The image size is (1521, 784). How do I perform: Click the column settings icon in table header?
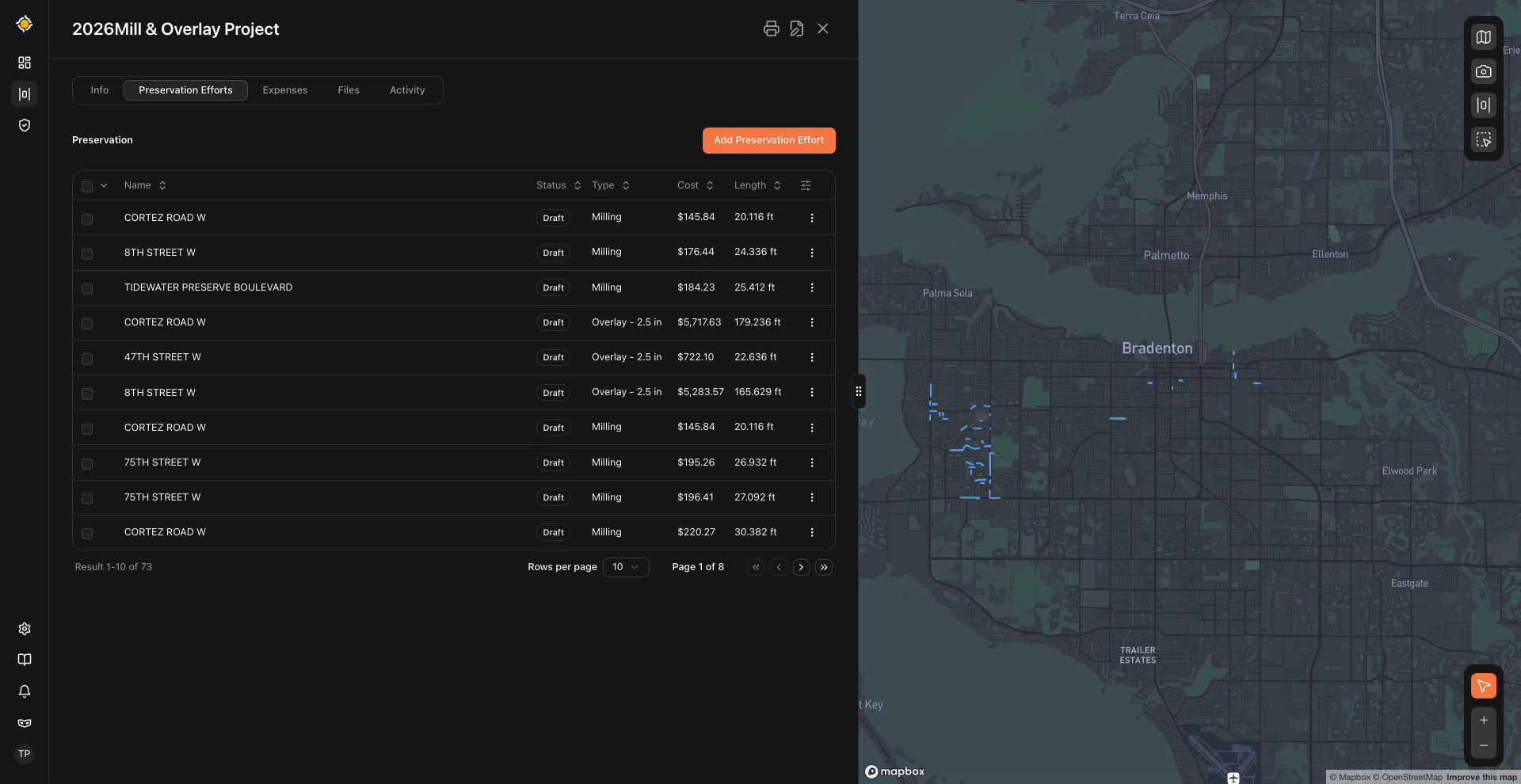pyautogui.click(x=806, y=185)
